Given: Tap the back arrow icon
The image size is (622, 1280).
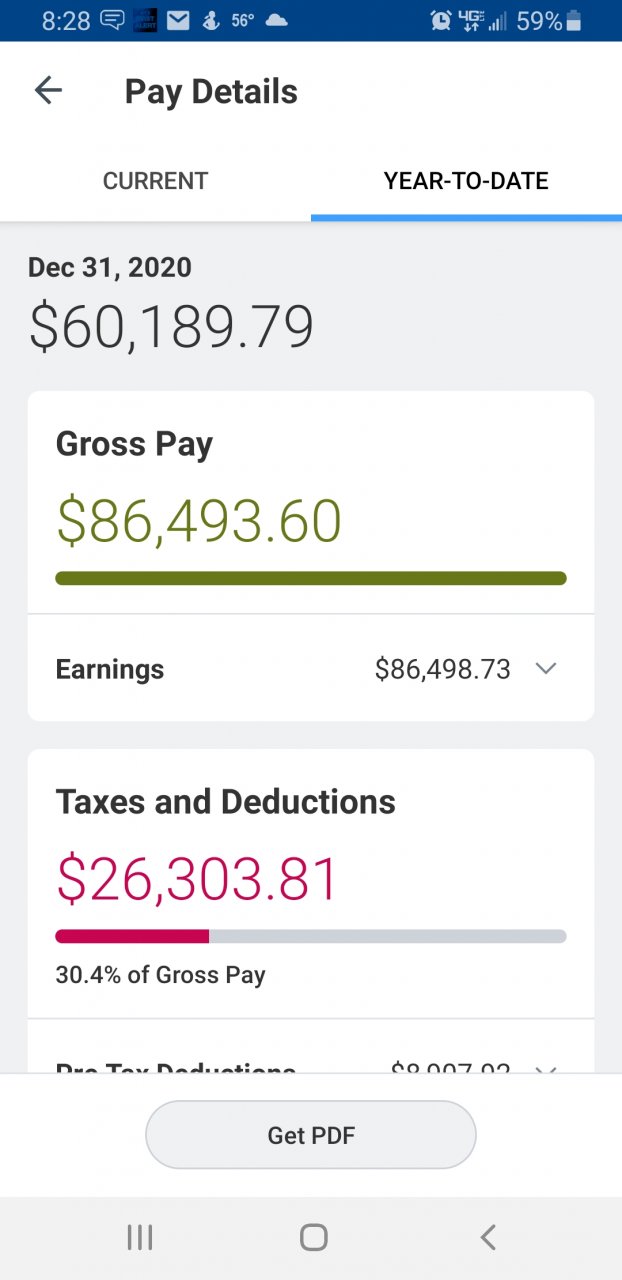Looking at the screenshot, I should 48,91.
